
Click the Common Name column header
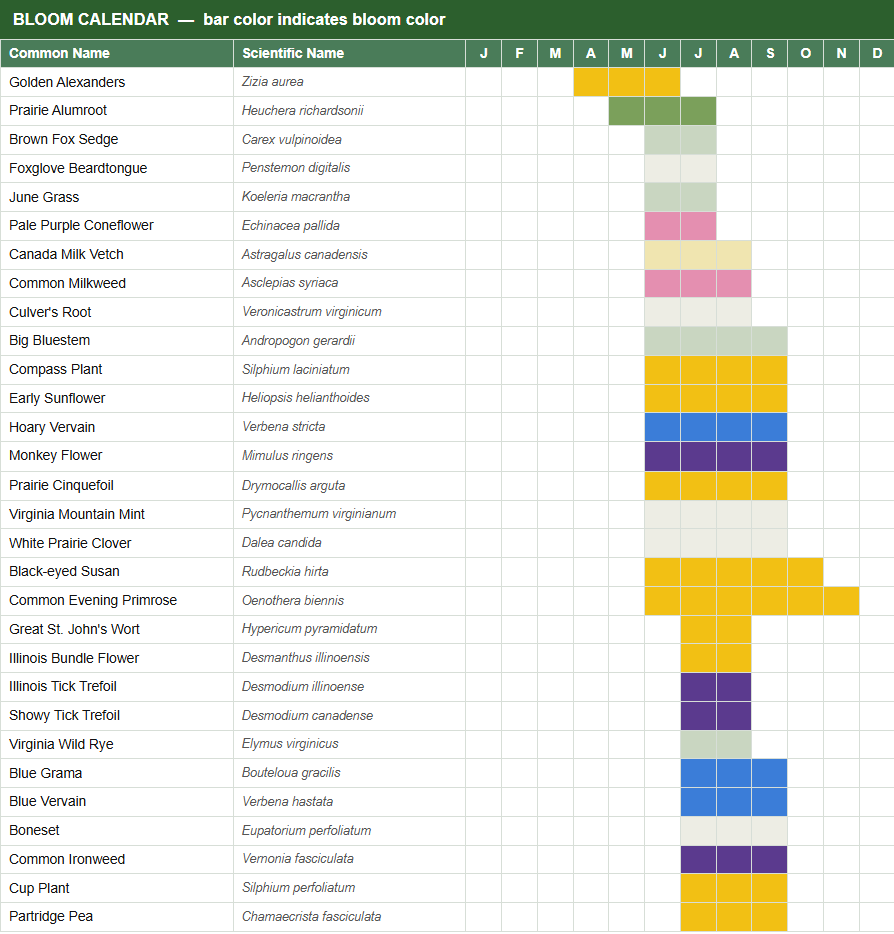point(117,54)
